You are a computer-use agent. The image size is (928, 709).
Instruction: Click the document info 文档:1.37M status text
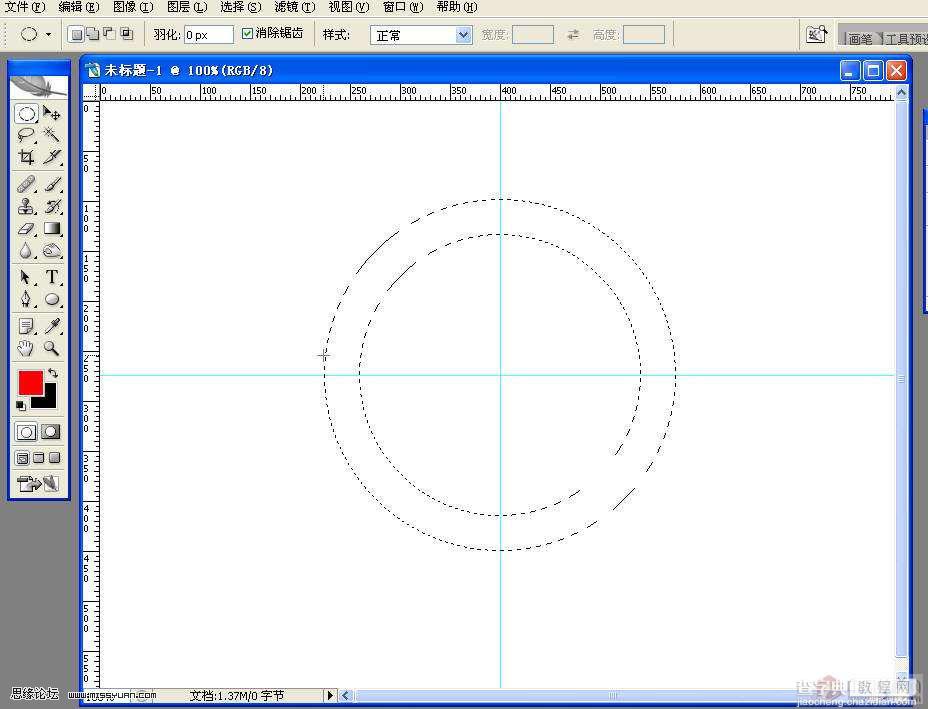tap(237, 696)
